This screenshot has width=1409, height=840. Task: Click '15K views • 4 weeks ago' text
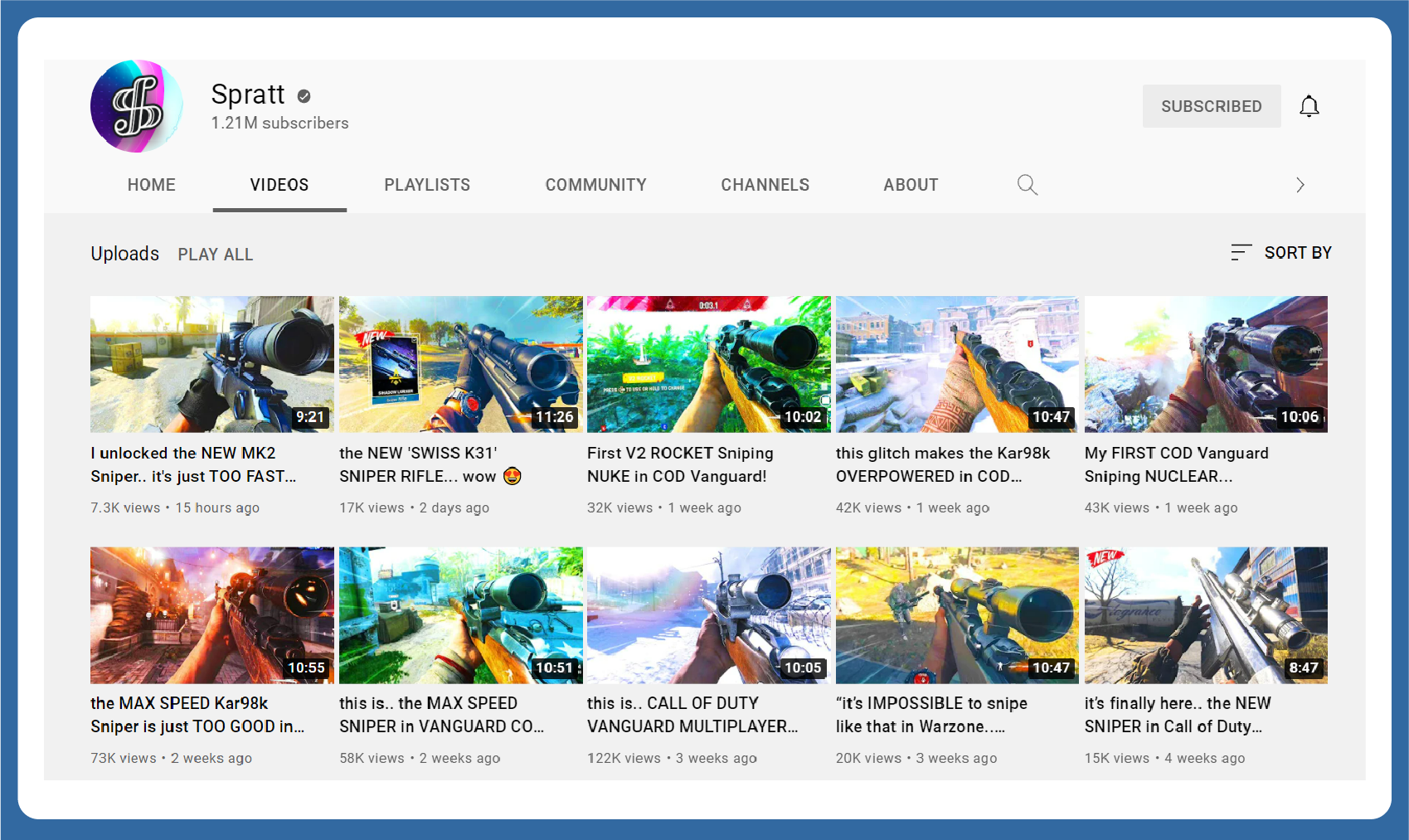[1164, 758]
